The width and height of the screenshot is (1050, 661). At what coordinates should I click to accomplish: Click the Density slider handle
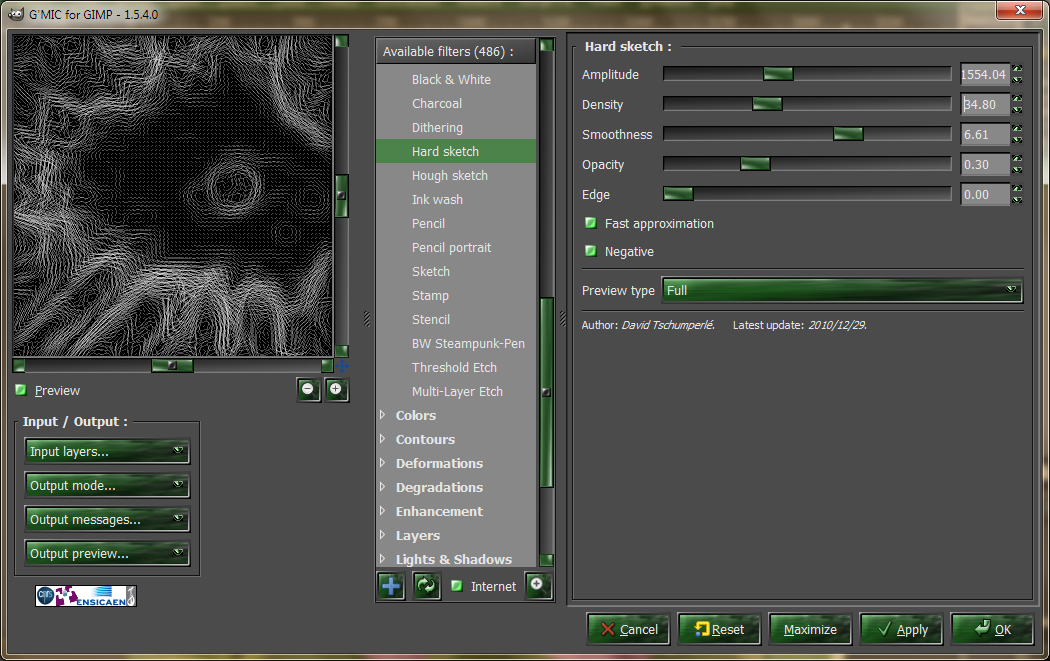coord(767,104)
